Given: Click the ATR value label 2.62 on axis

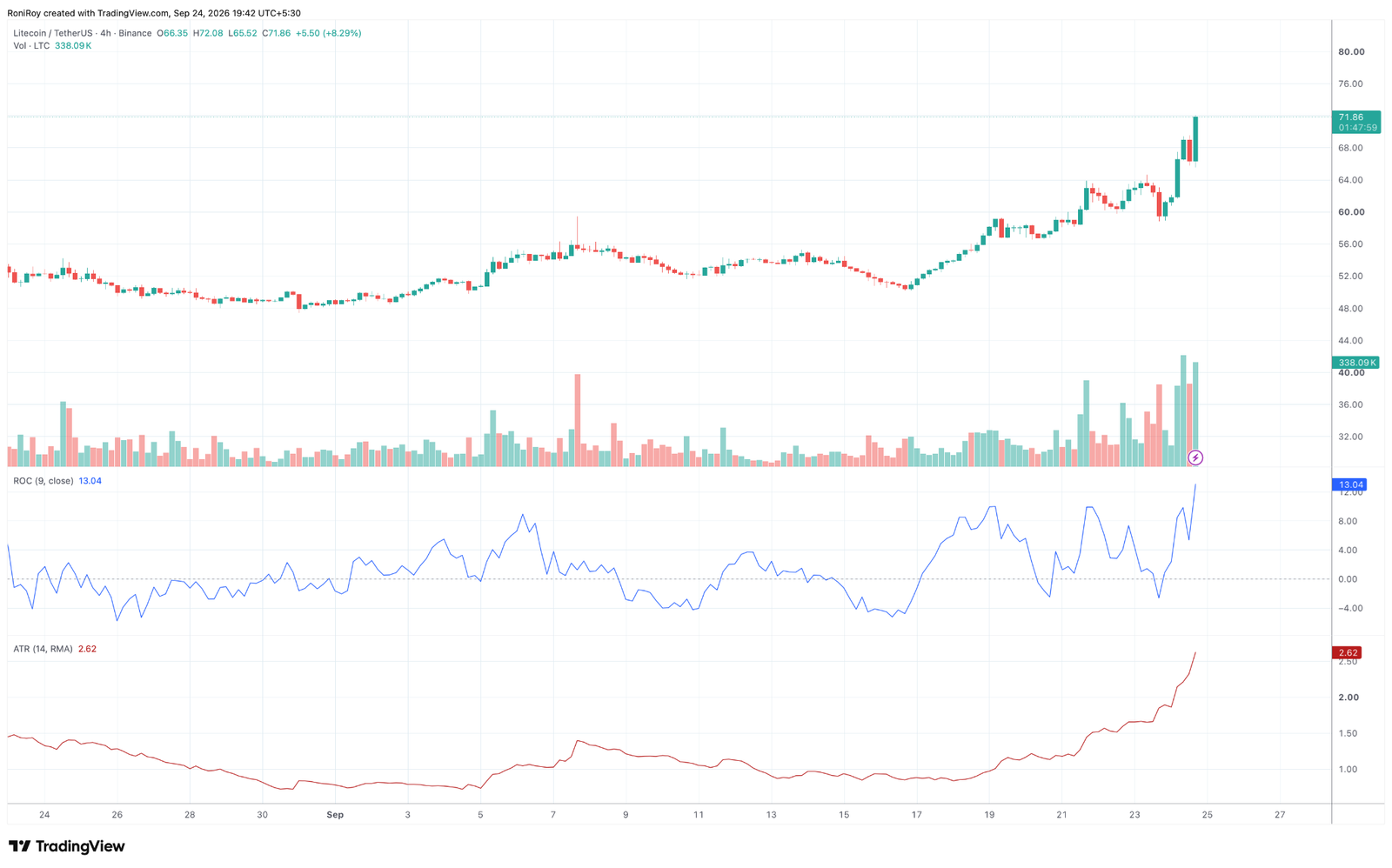Looking at the screenshot, I should pyautogui.click(x=1348, y=652).
